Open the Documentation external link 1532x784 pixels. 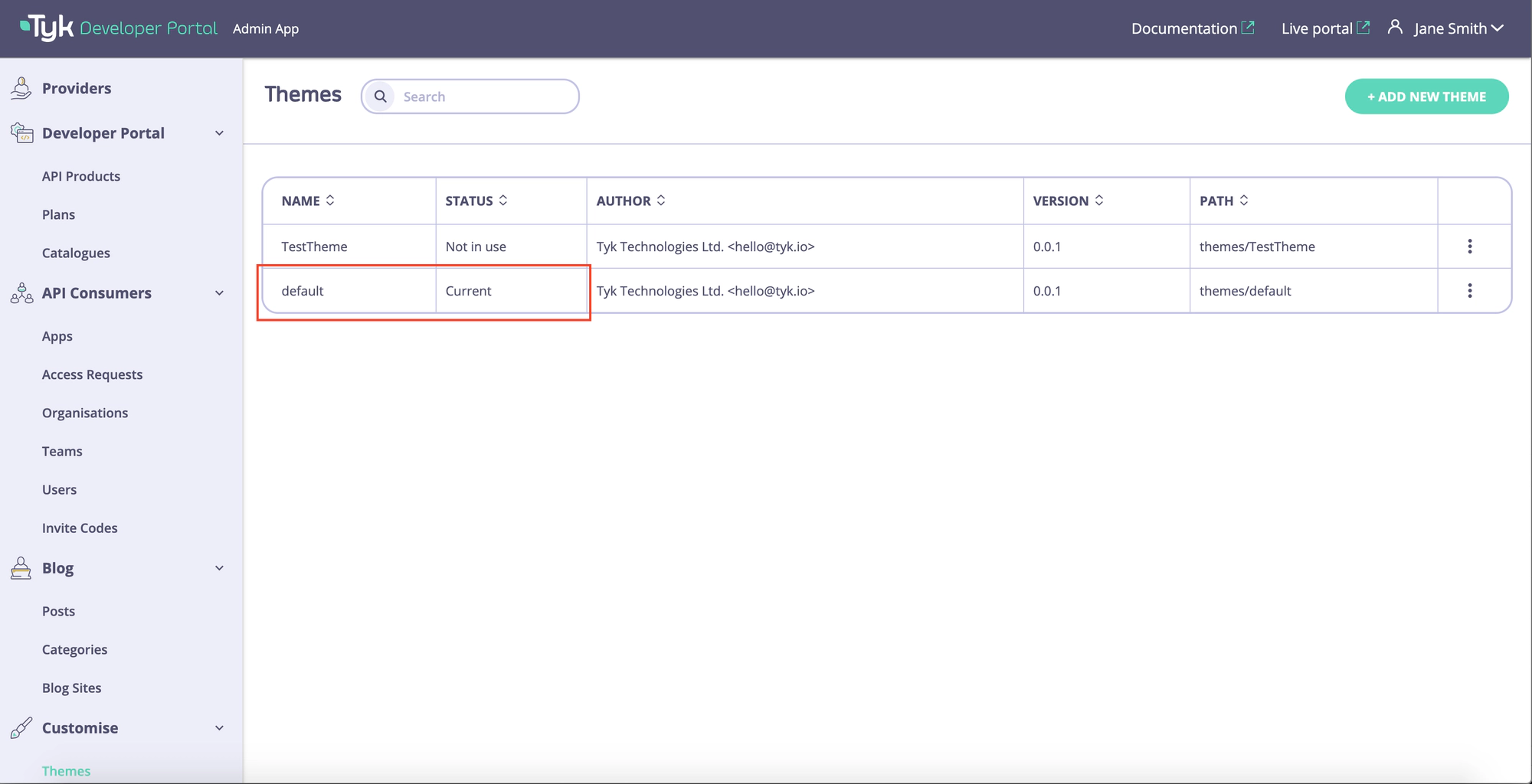click(x=1192, y=28)
